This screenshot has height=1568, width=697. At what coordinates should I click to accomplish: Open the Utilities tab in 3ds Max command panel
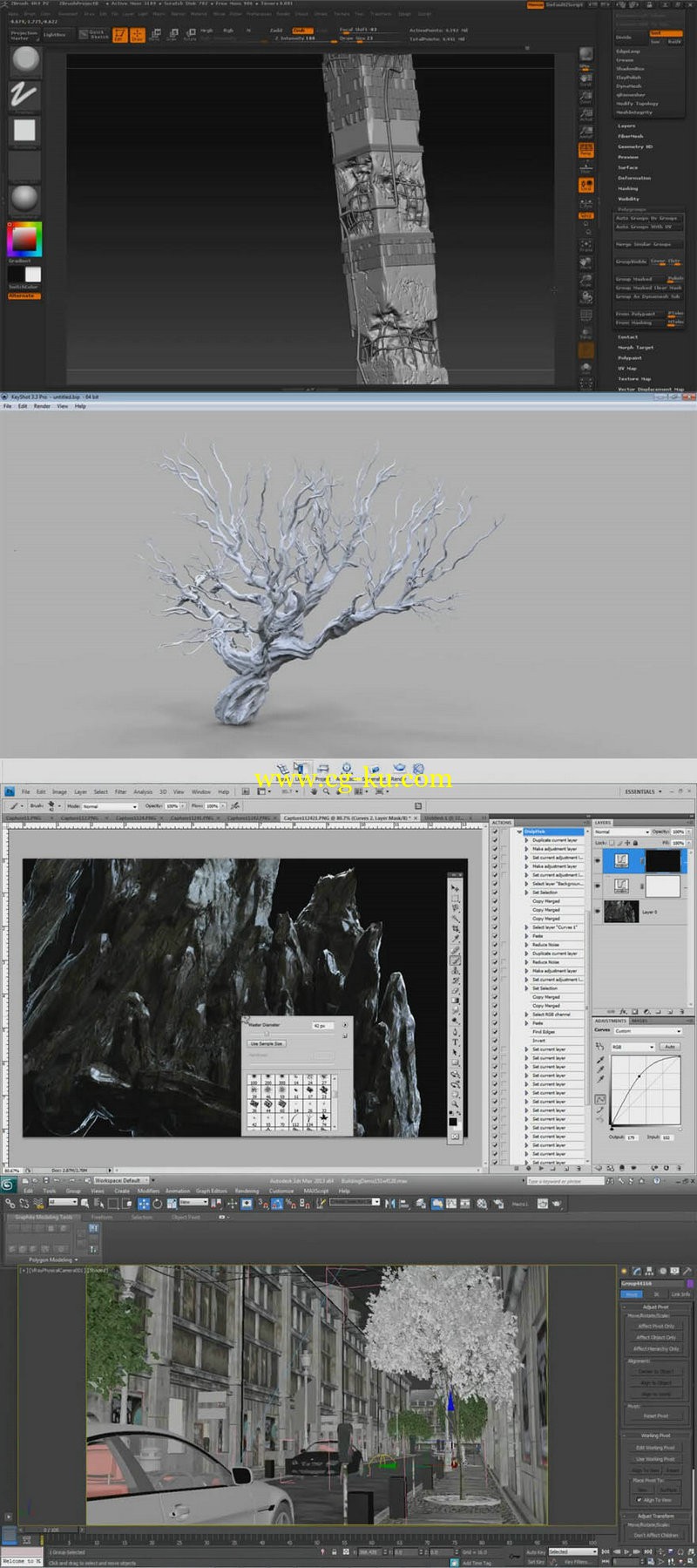687,1272
